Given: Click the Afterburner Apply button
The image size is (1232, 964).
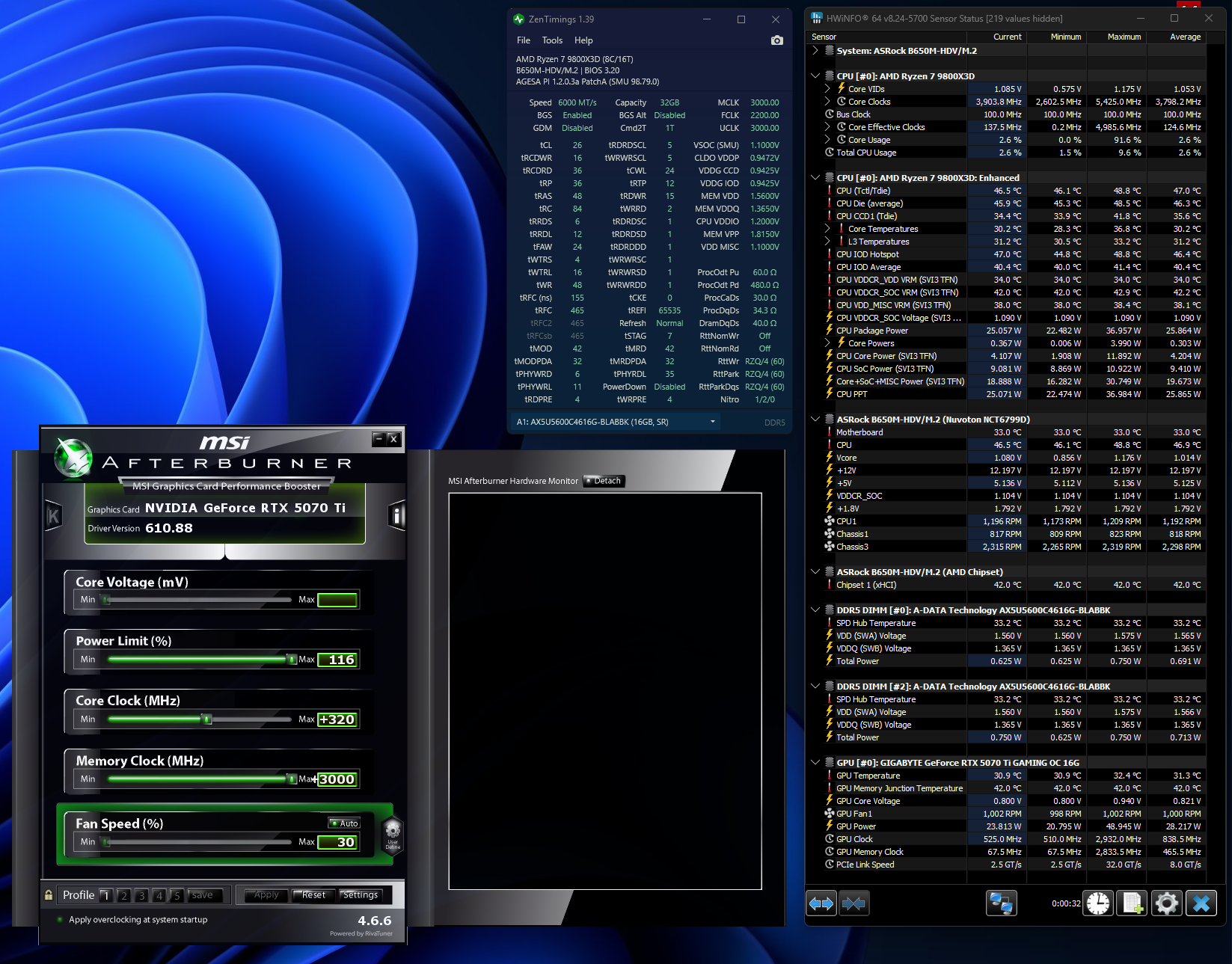Looking at the screenshot, I should [266, 895].
